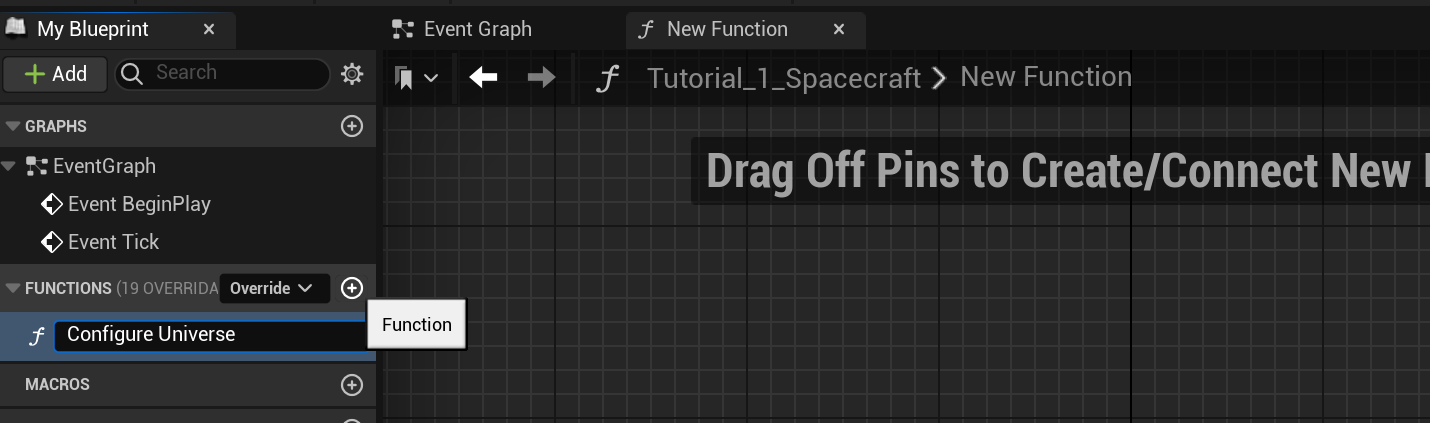The height and width of the screenshot is (423, 1430).
Task: Collapse the GRAPHS section
Action: click(x=13, y=126)
